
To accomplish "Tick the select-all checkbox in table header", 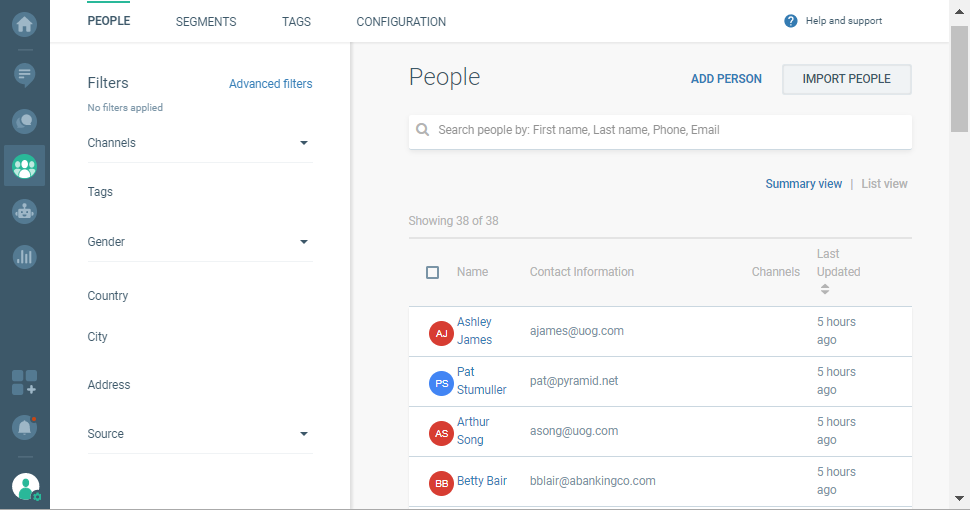I will point(433,272).
